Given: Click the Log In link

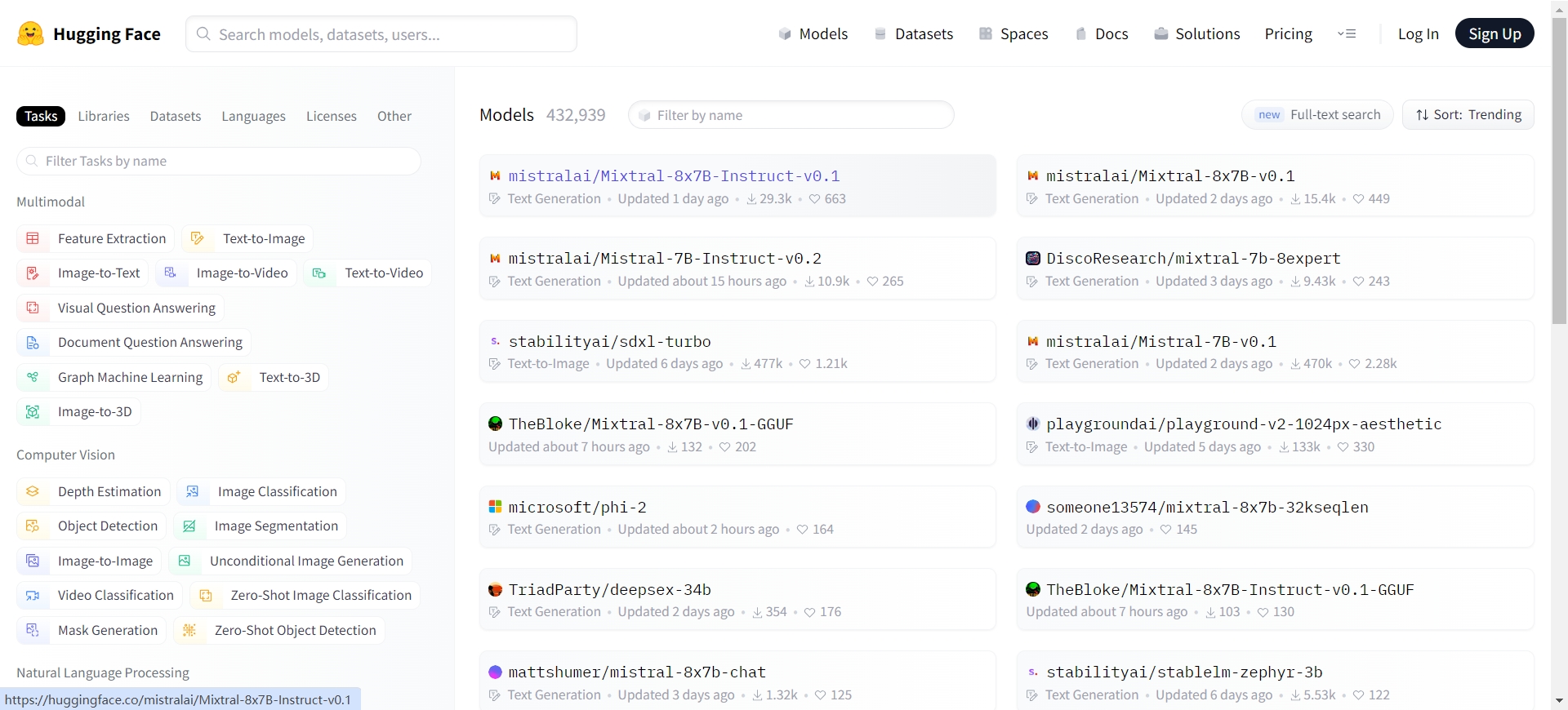Looking at the screenshot, I should (x=1419, y=33).
